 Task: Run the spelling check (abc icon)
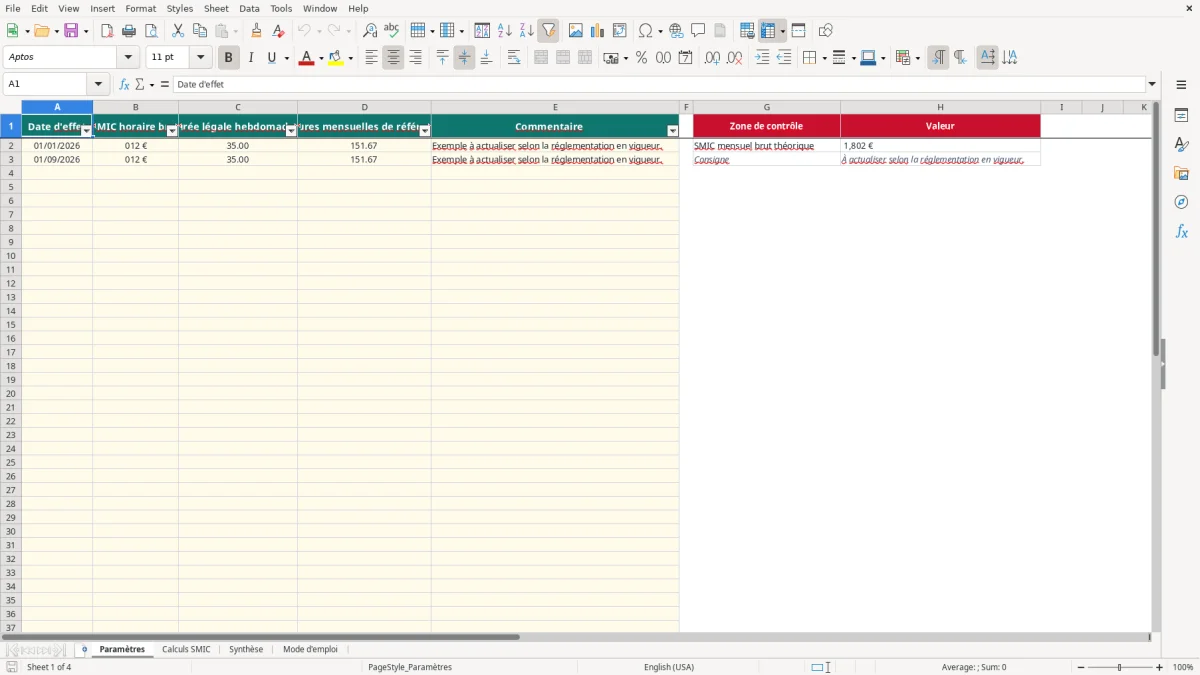point(392,31)
